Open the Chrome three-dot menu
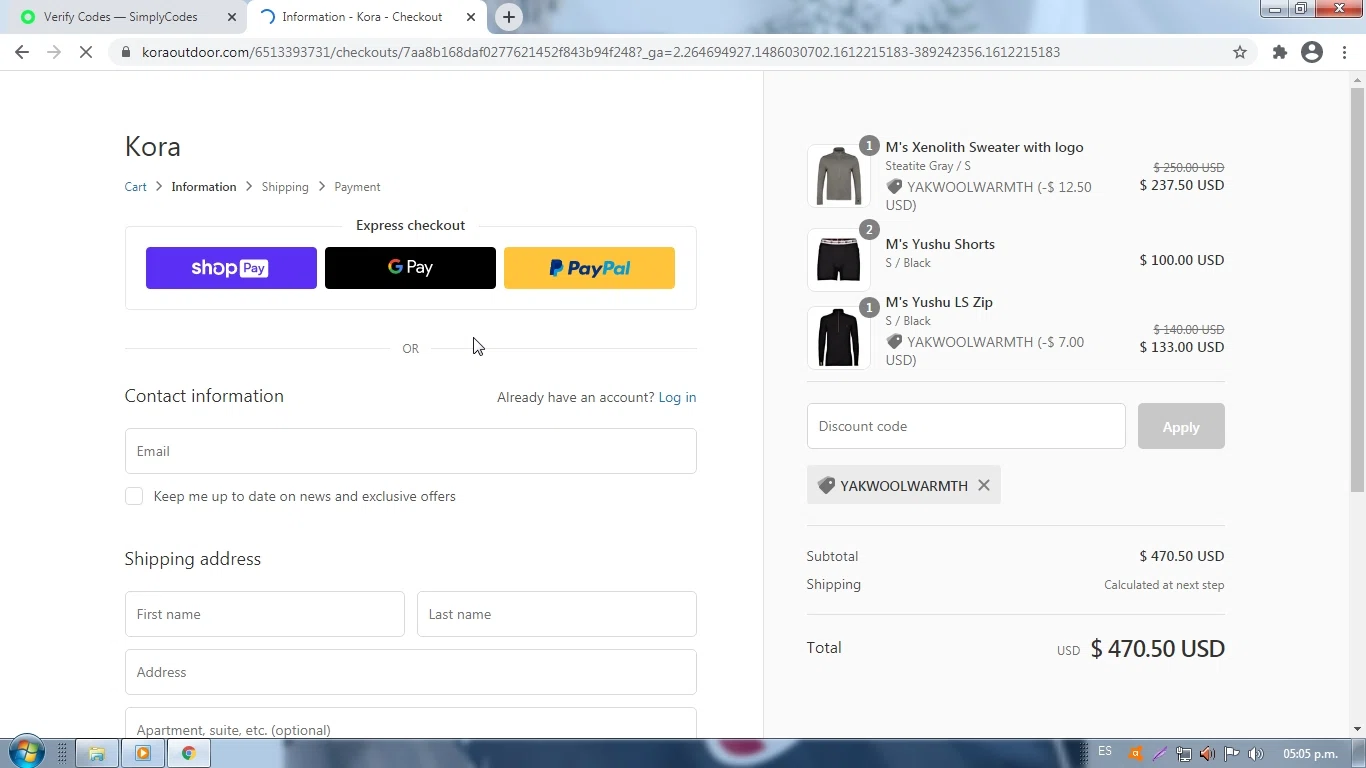Image resolution: width=1366 pixels, height=768 pixels. [1344, 52]
